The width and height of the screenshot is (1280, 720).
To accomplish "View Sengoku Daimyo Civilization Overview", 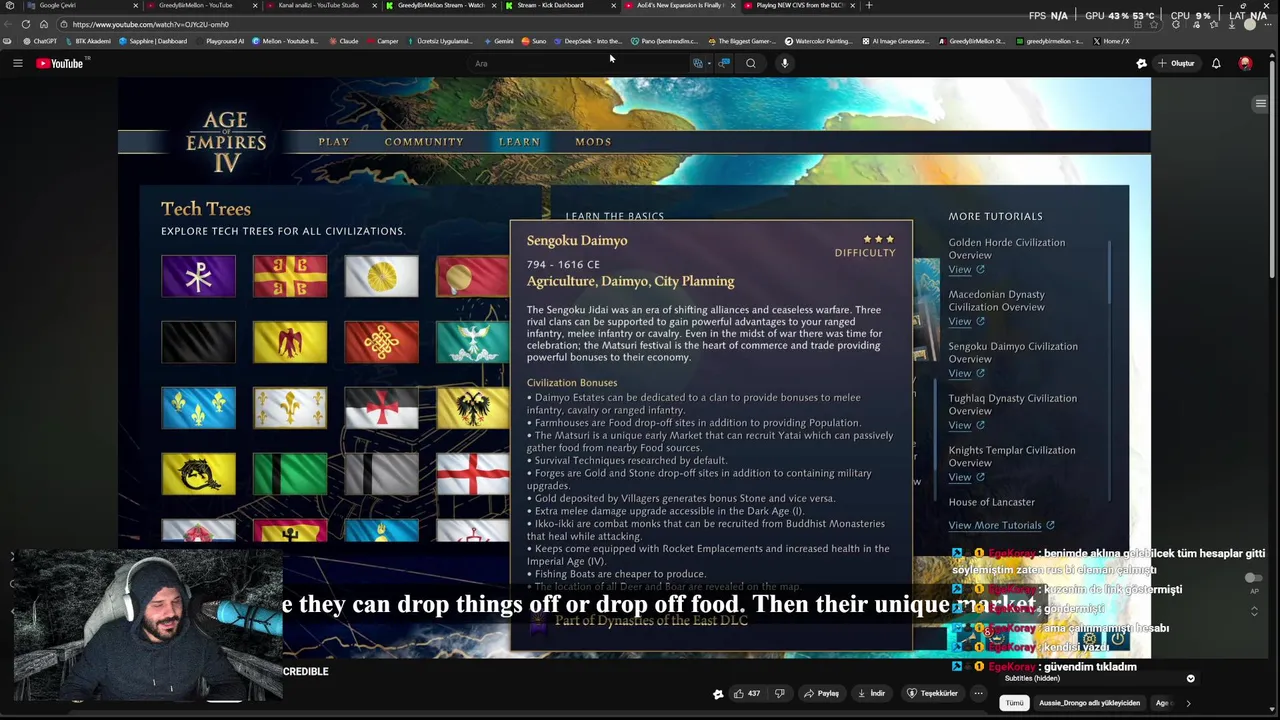I will pyautogui.click(x=966, y=373).
